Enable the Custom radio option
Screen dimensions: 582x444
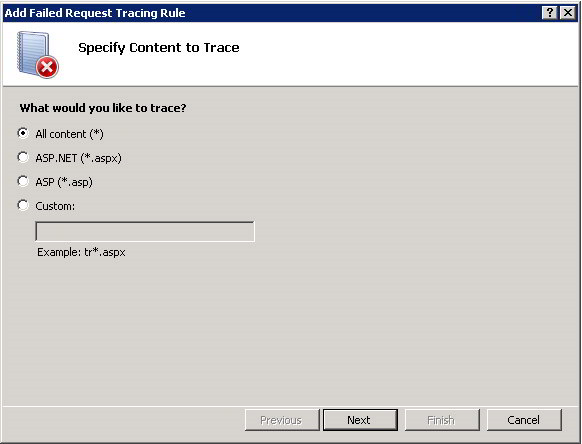tap(23, 205)
